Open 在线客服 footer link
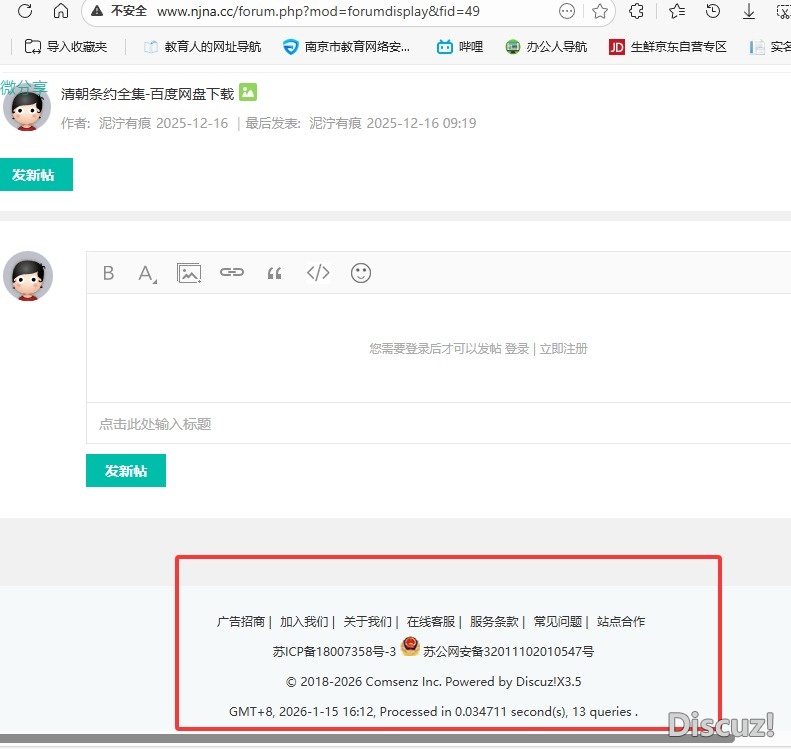The height and width of the screenshot is (749, 791). click(431, 621)
